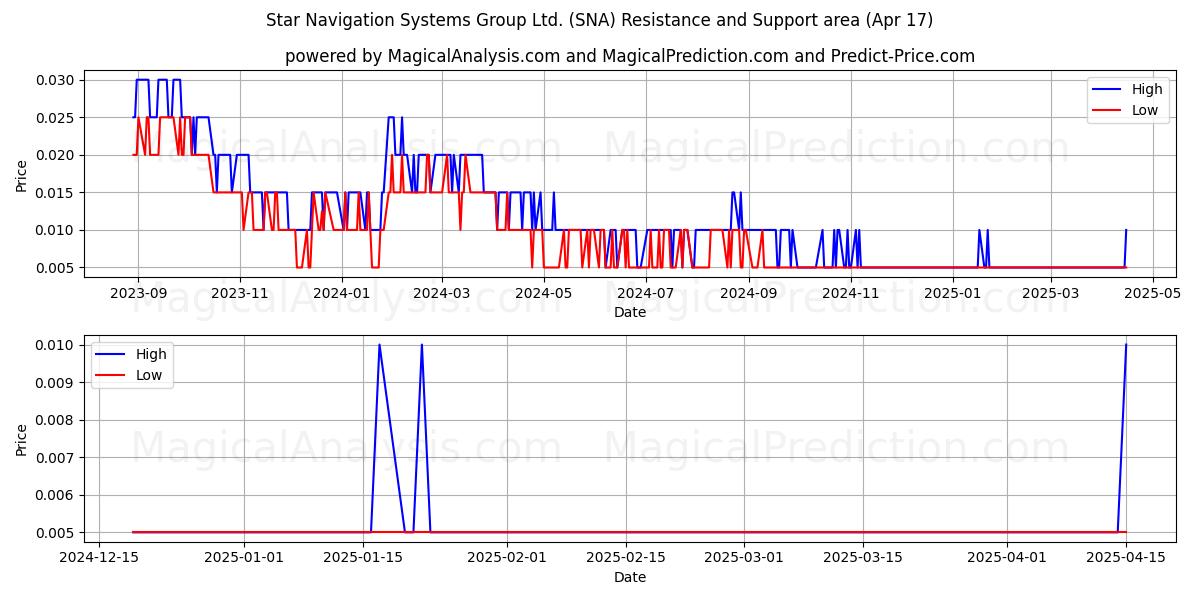Click the '2025-01-01' x-axis label on the bottom chart

coord(244,558)
